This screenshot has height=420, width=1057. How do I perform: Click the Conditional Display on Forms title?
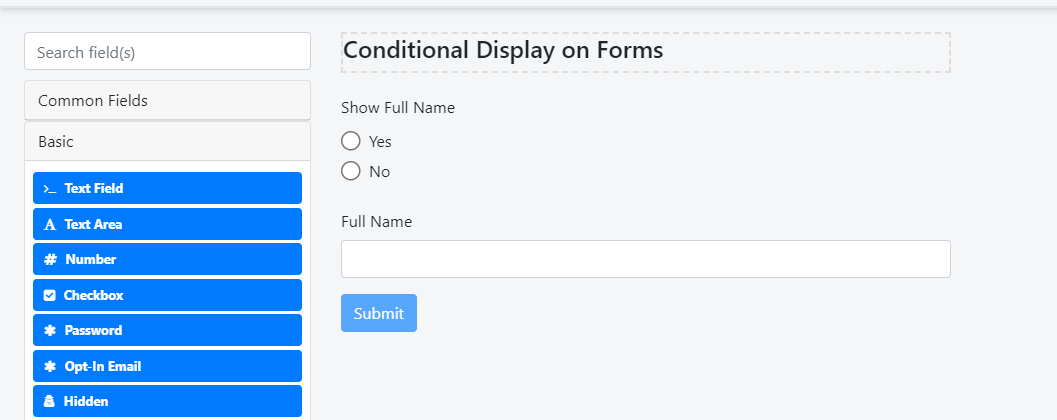pos(503,50)
